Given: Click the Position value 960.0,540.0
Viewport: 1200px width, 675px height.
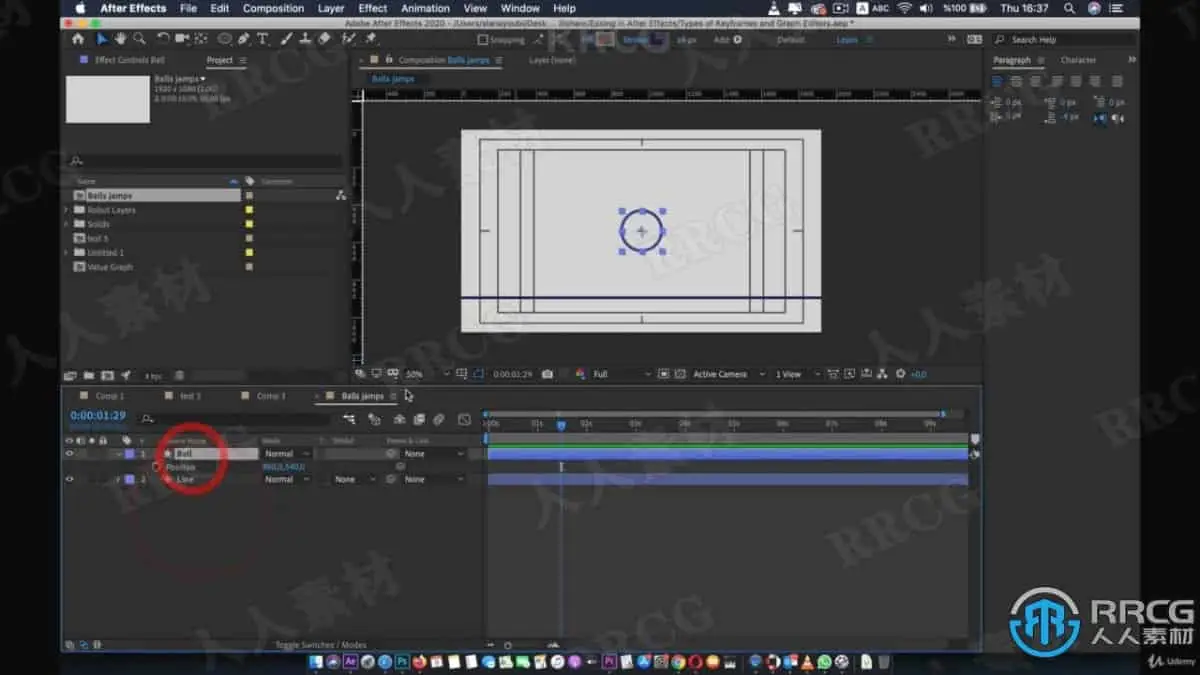Looking at the screenshot, I should coord(283,467).
